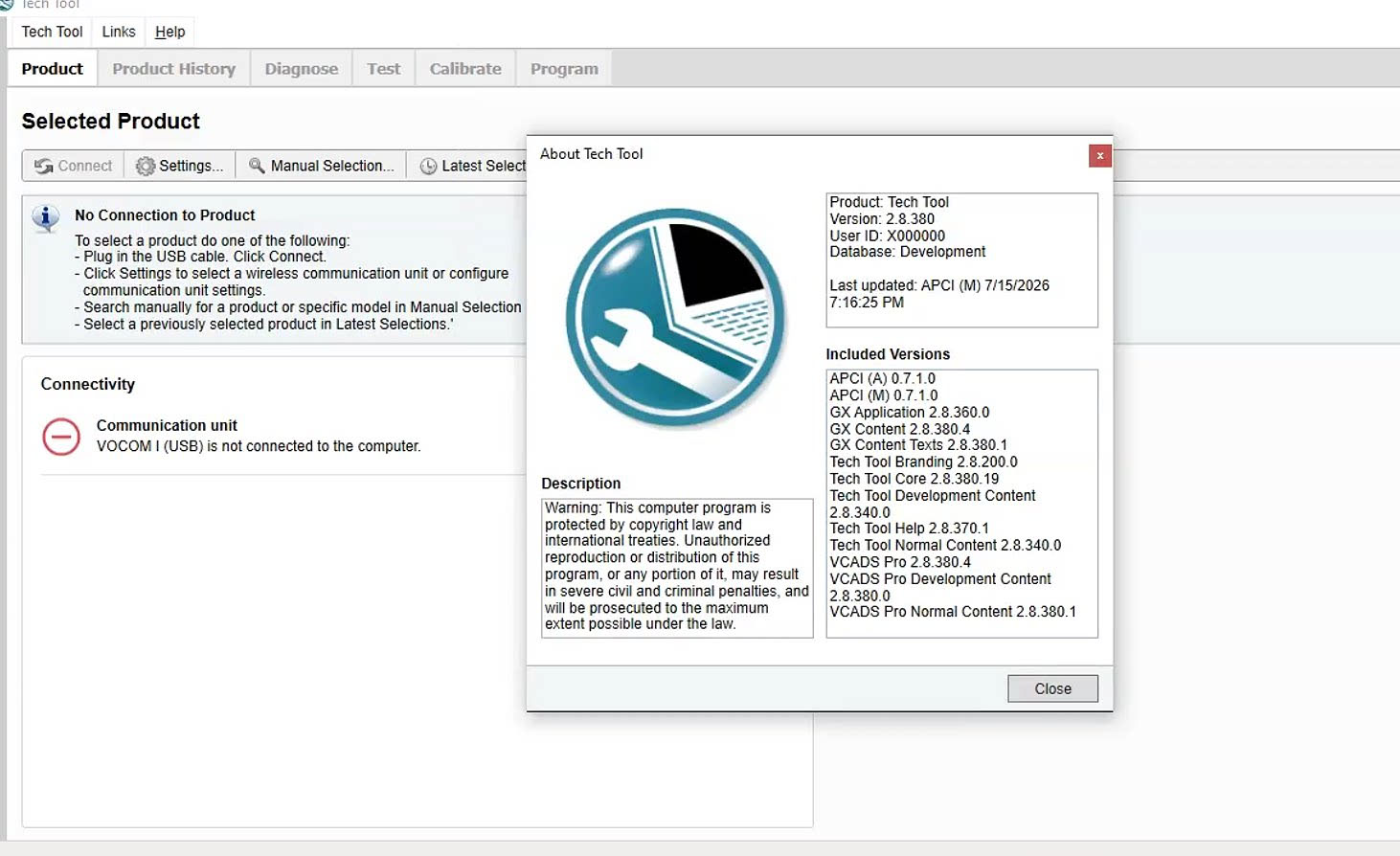Click the Included Versions heading
This screenshot has width=1400, height=856.
pos(888,354)
